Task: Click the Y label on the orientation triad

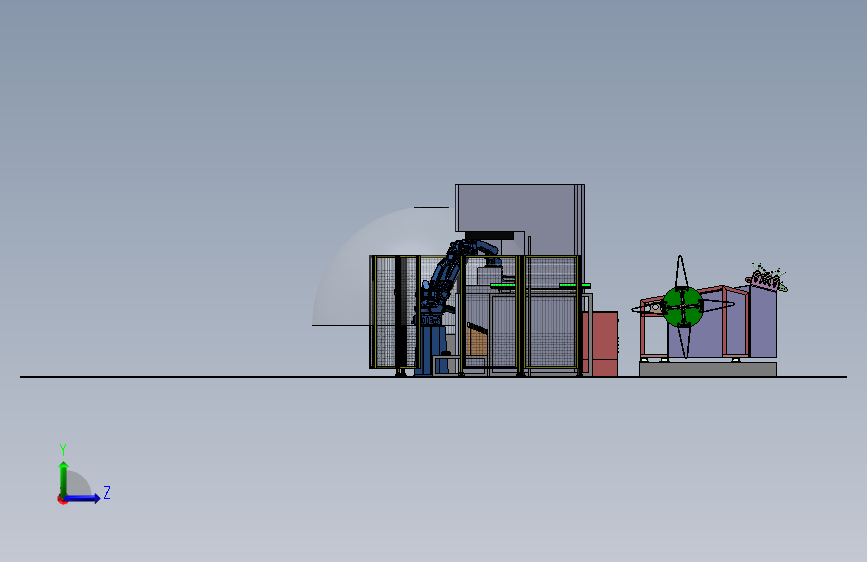Action: [x=63, y=449]
